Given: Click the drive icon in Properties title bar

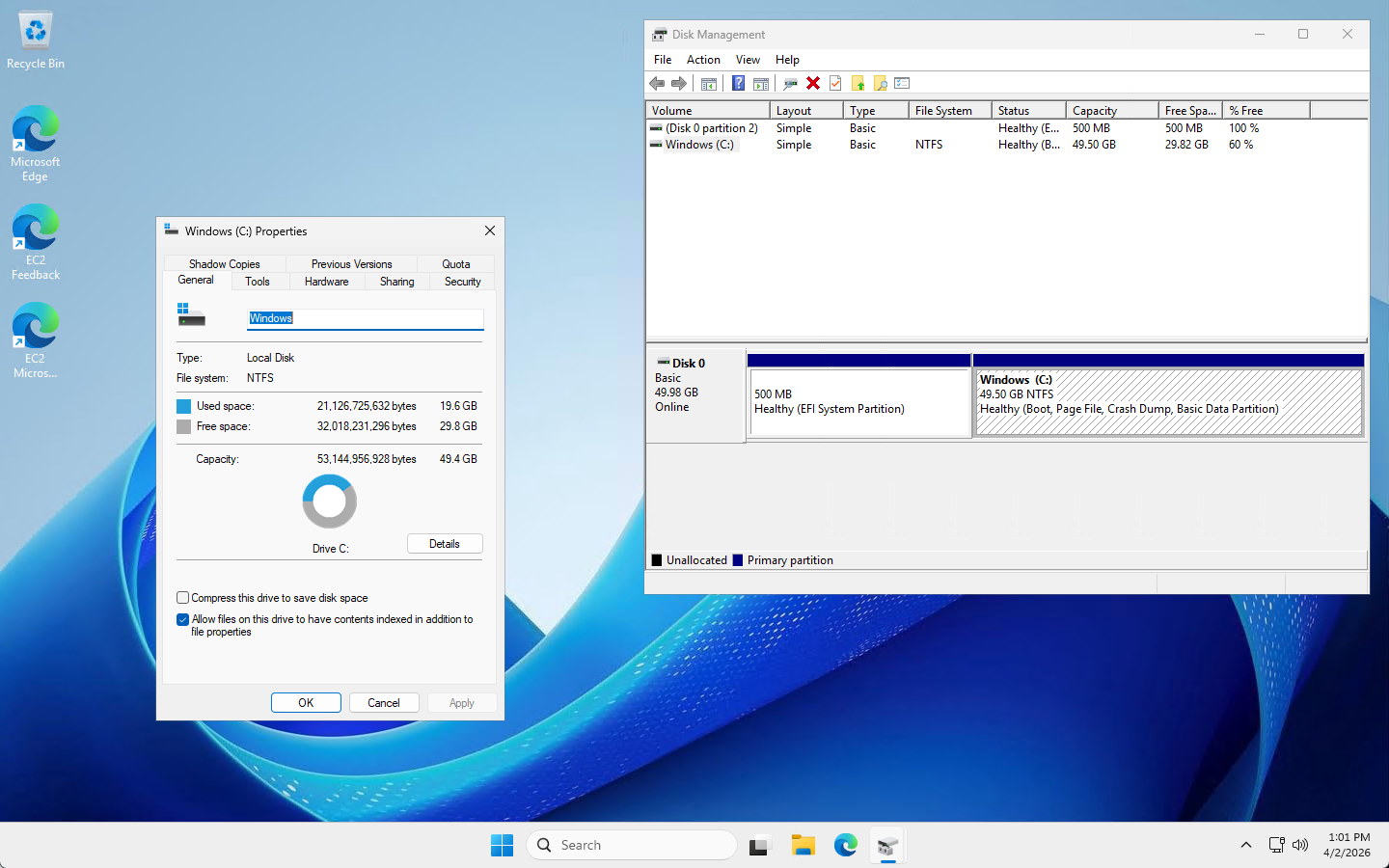Looking at the screenshot, I should [172, 231].
